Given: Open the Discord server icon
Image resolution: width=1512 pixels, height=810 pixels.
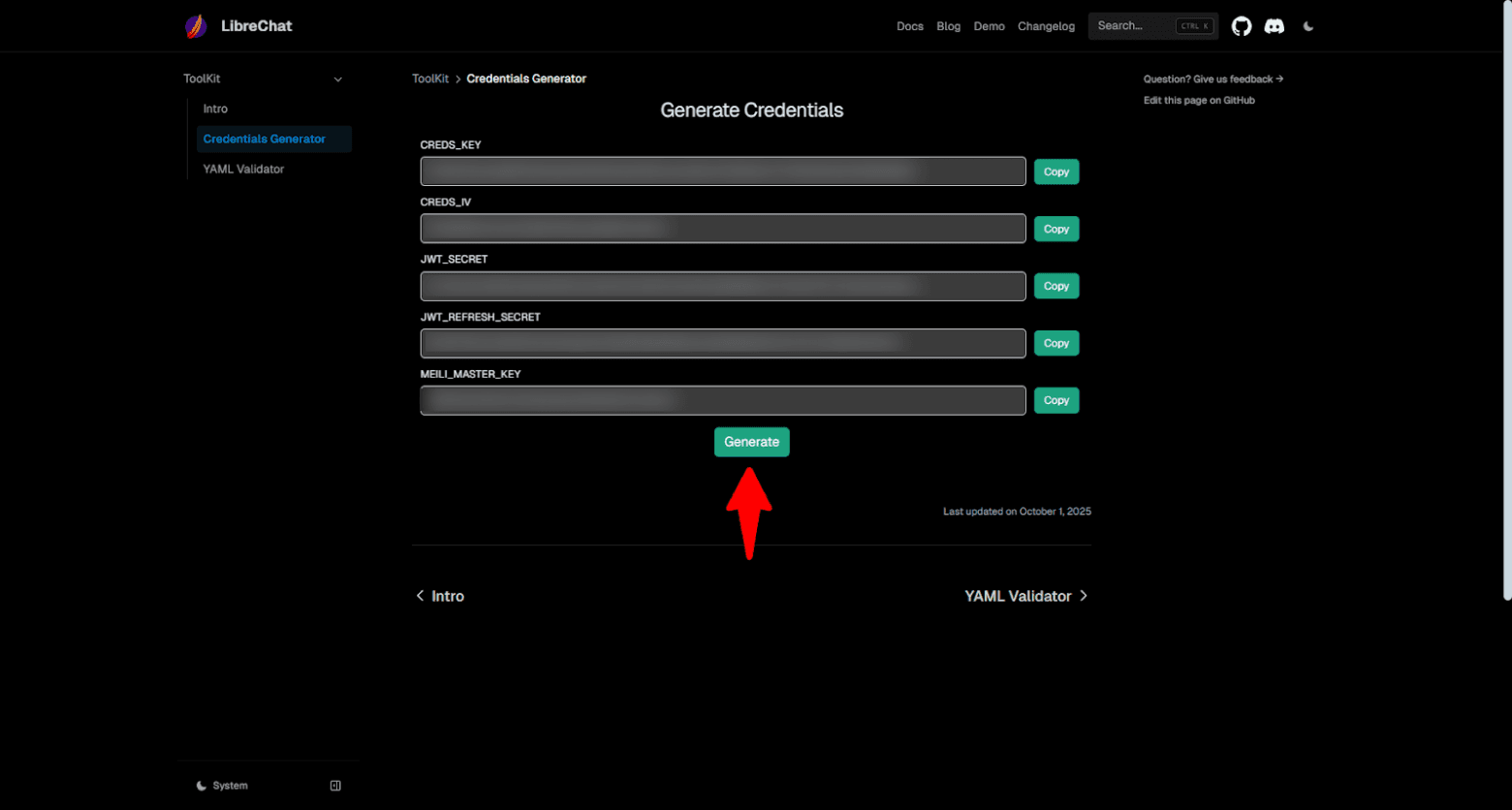Looking at the screenshot, I should coord(1275,26).
